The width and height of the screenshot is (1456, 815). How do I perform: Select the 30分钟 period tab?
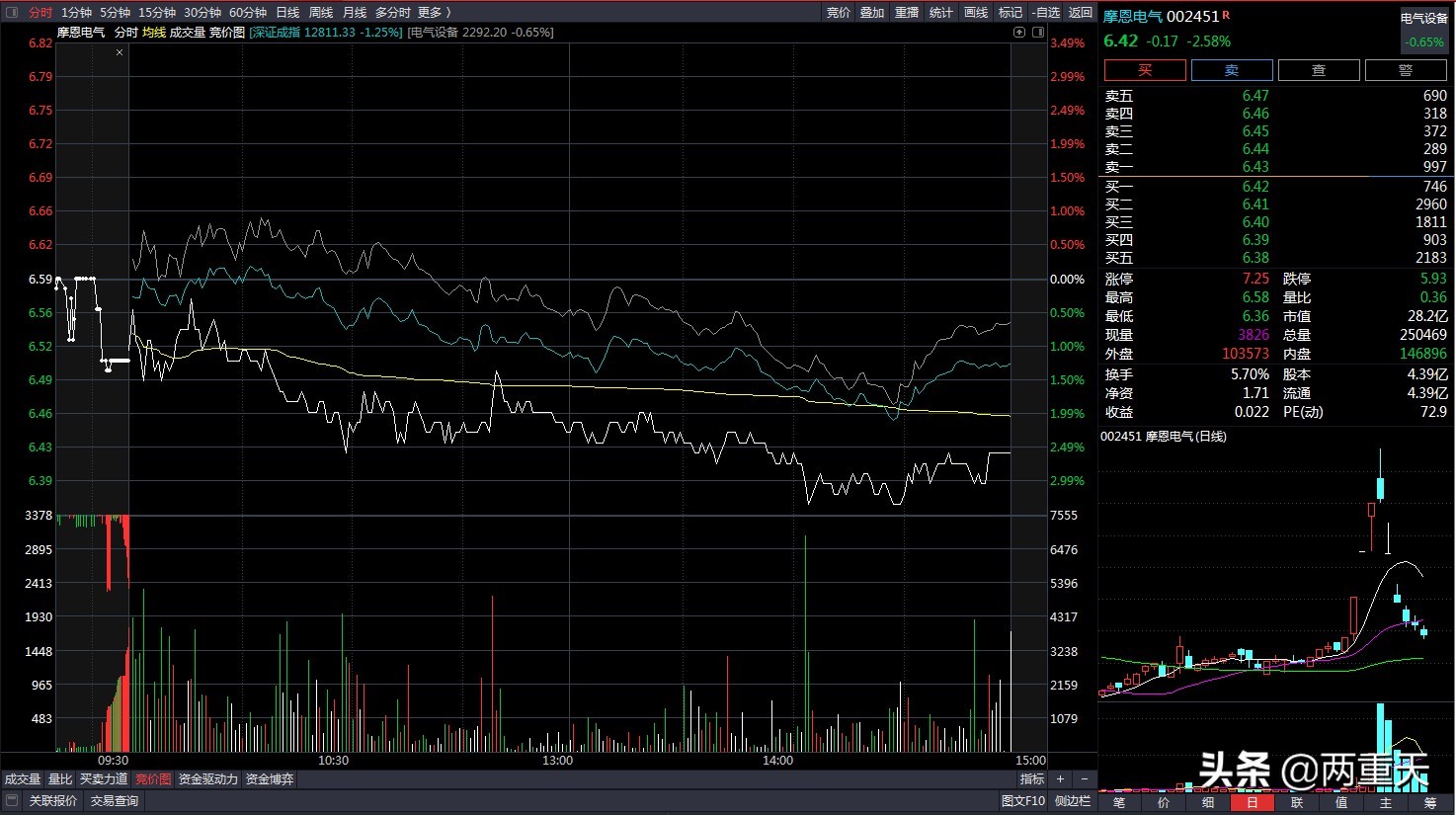pos(202,12)
